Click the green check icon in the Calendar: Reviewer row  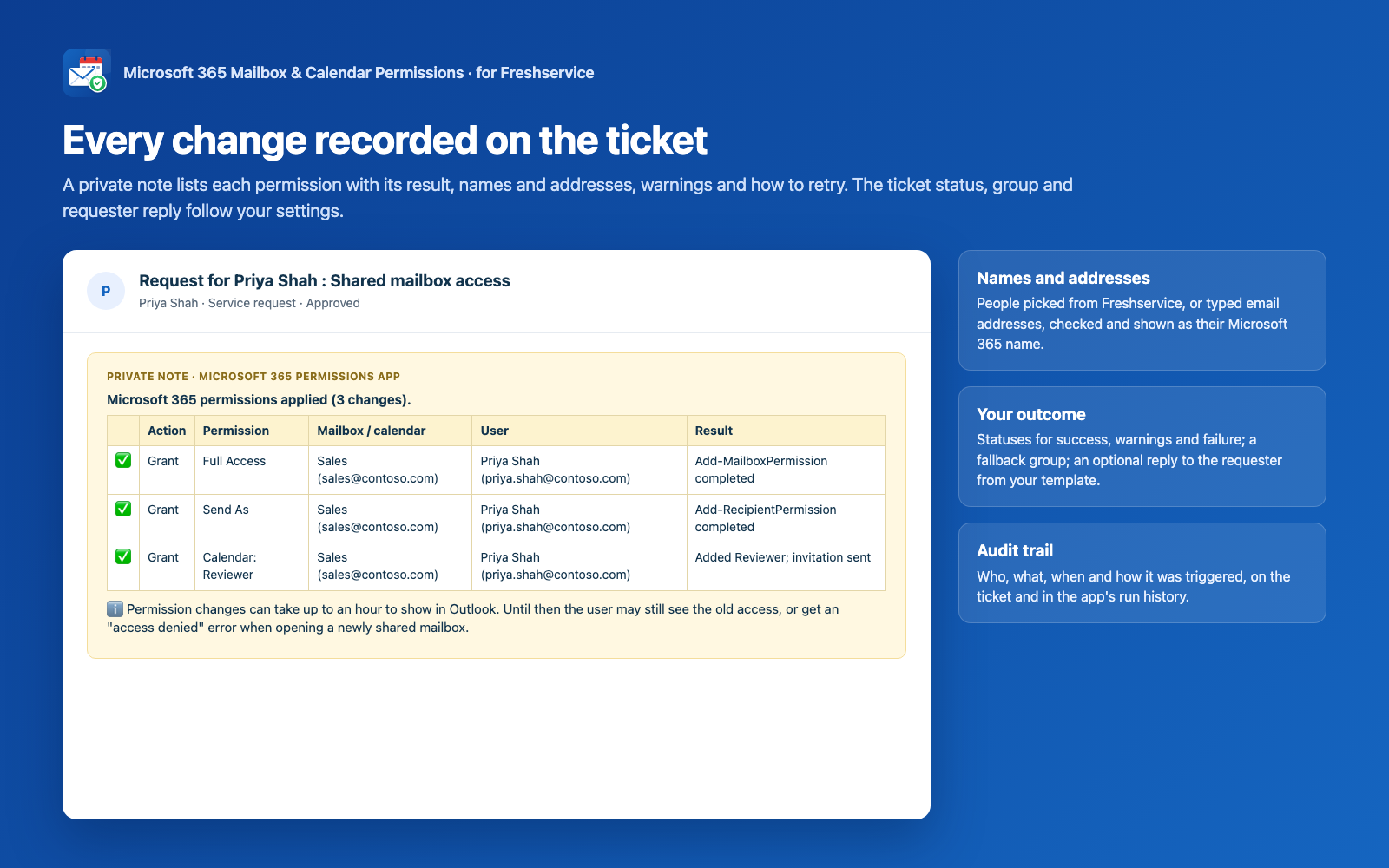point(123,556)
